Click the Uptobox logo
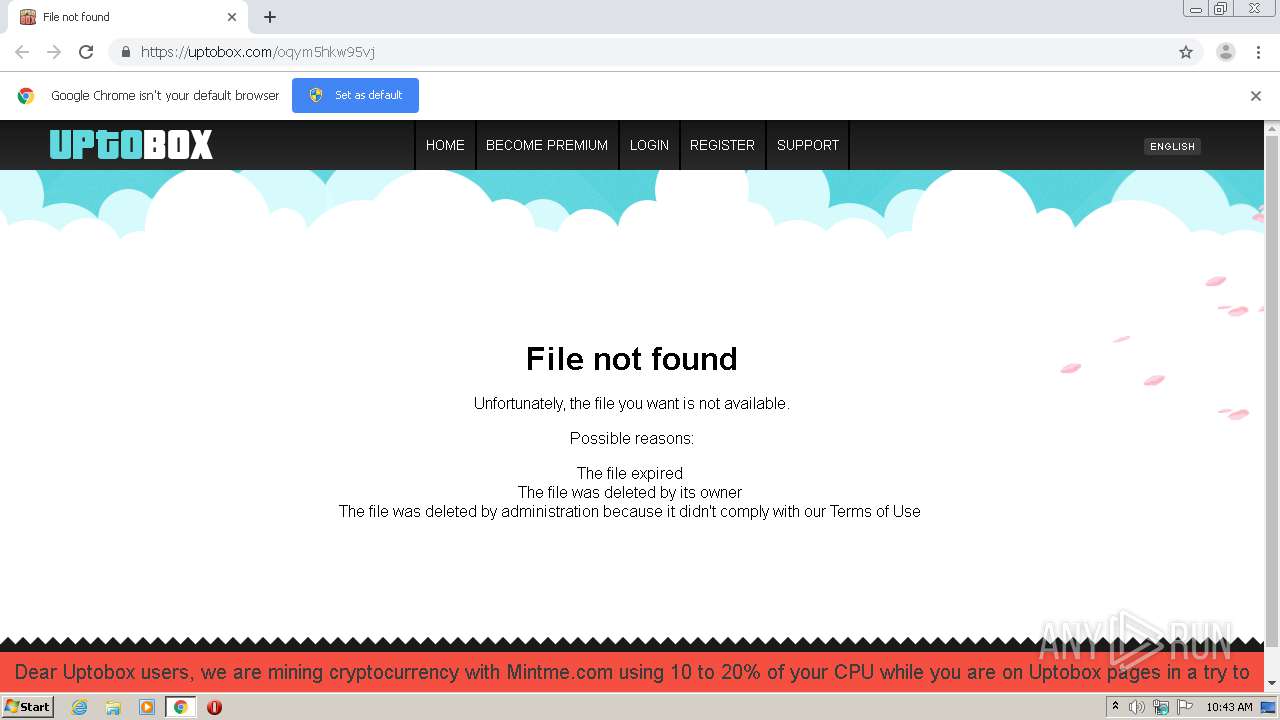The height and width of the screenshot is (720, 1280). 131,145
